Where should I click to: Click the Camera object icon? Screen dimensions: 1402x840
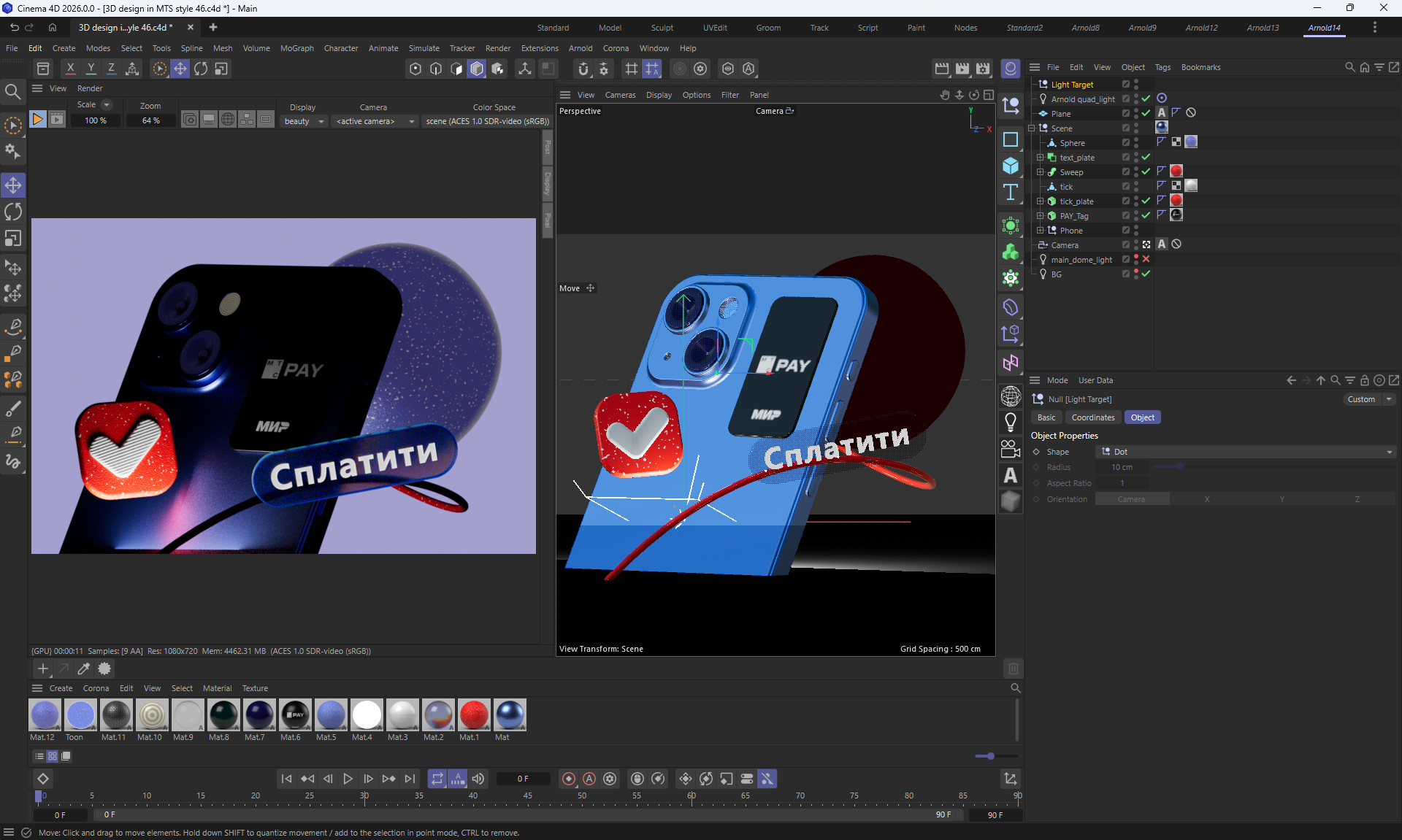tap(1011, 448)
